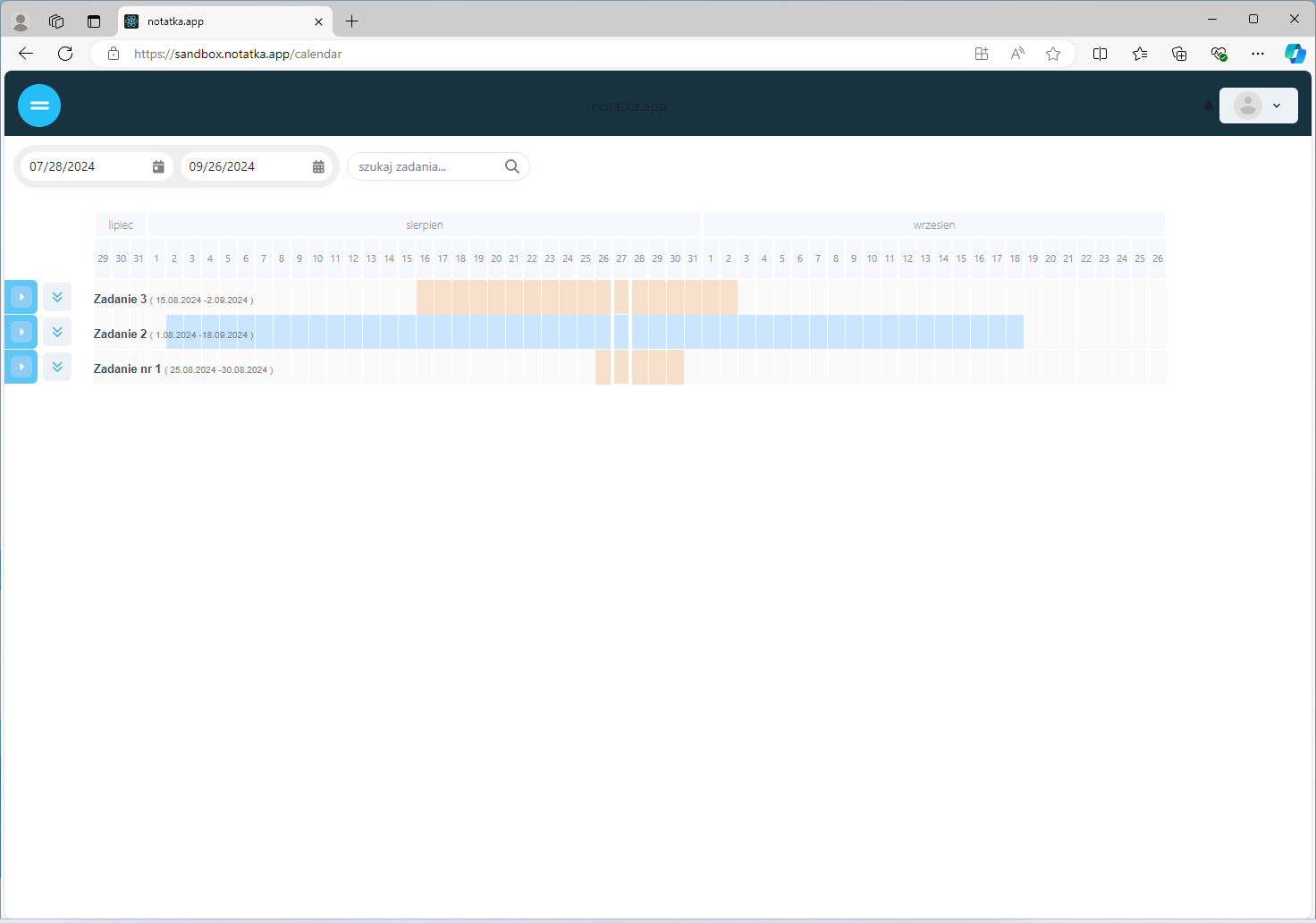Add page to favorites star icon
Image resolution: width=1316 pixels, height=923 pixels.
click(x=1053, y=54)
